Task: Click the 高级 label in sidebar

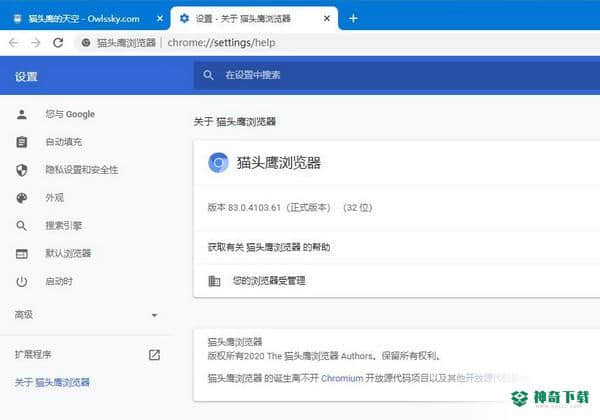Action: click(24, 315)
